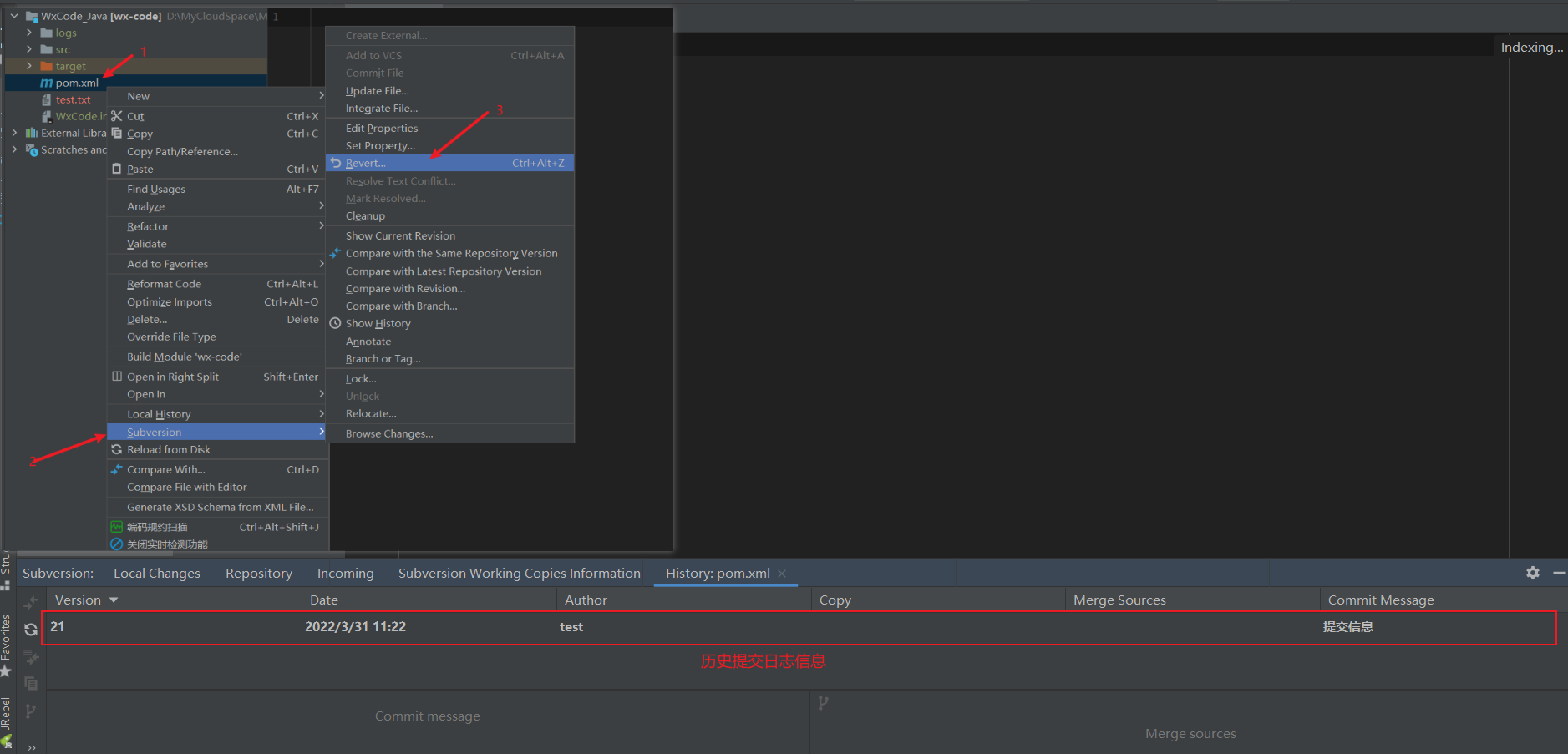The image size is (1568, 754).
Task: Expand the src folder
Action: click(x=29, y=49)
